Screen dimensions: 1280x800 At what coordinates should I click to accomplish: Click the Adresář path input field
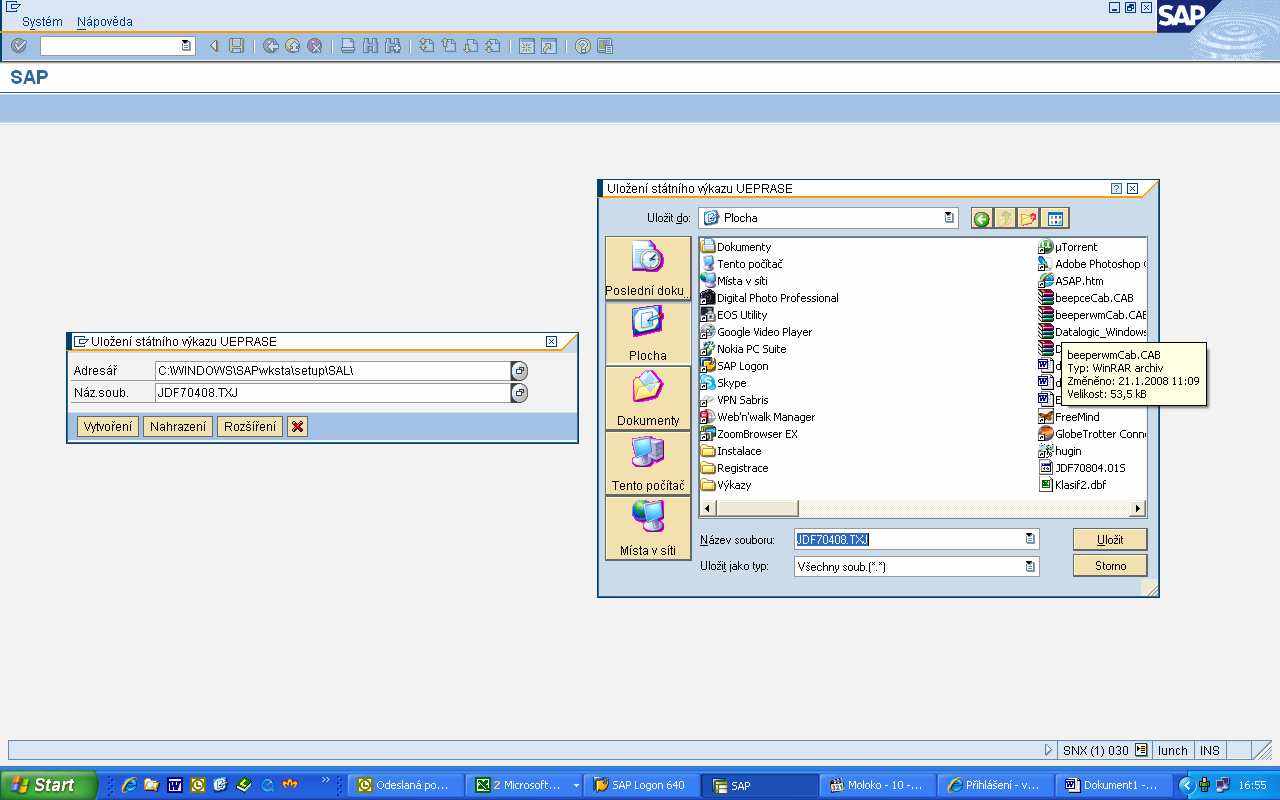pyautogui.click(x=332, y=371)
